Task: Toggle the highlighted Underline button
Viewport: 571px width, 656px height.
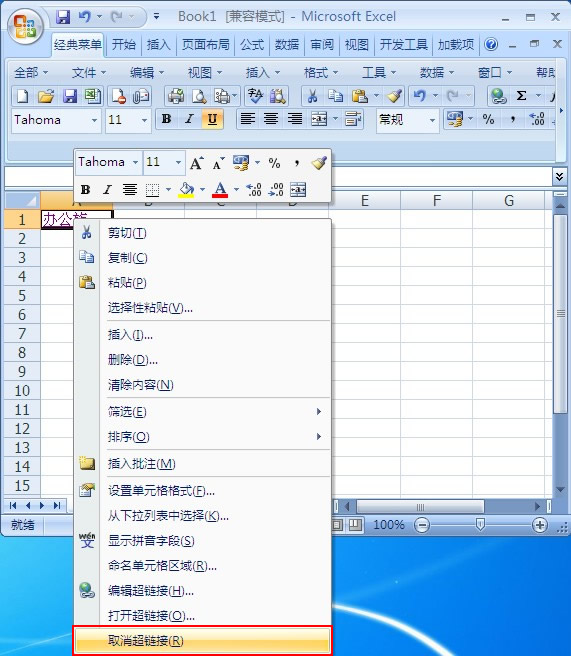Action: coord(212,119)
